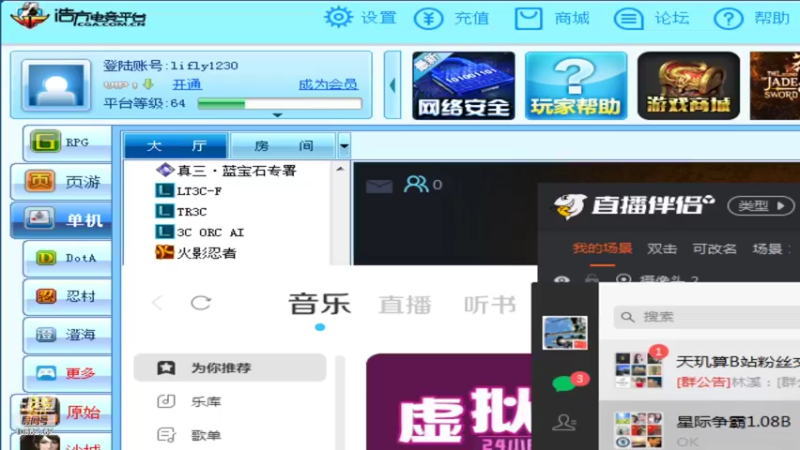Image resolution: width=800 pixels, height=450 pixels.
Task: Open 乐库 in music sidebar
Action: tap(206, 402)
